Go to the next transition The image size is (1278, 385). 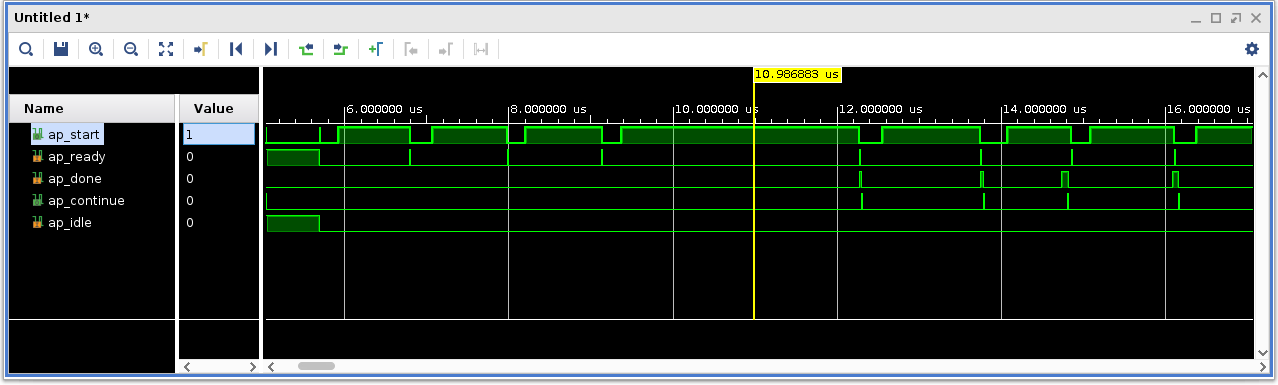click(341, 48)
